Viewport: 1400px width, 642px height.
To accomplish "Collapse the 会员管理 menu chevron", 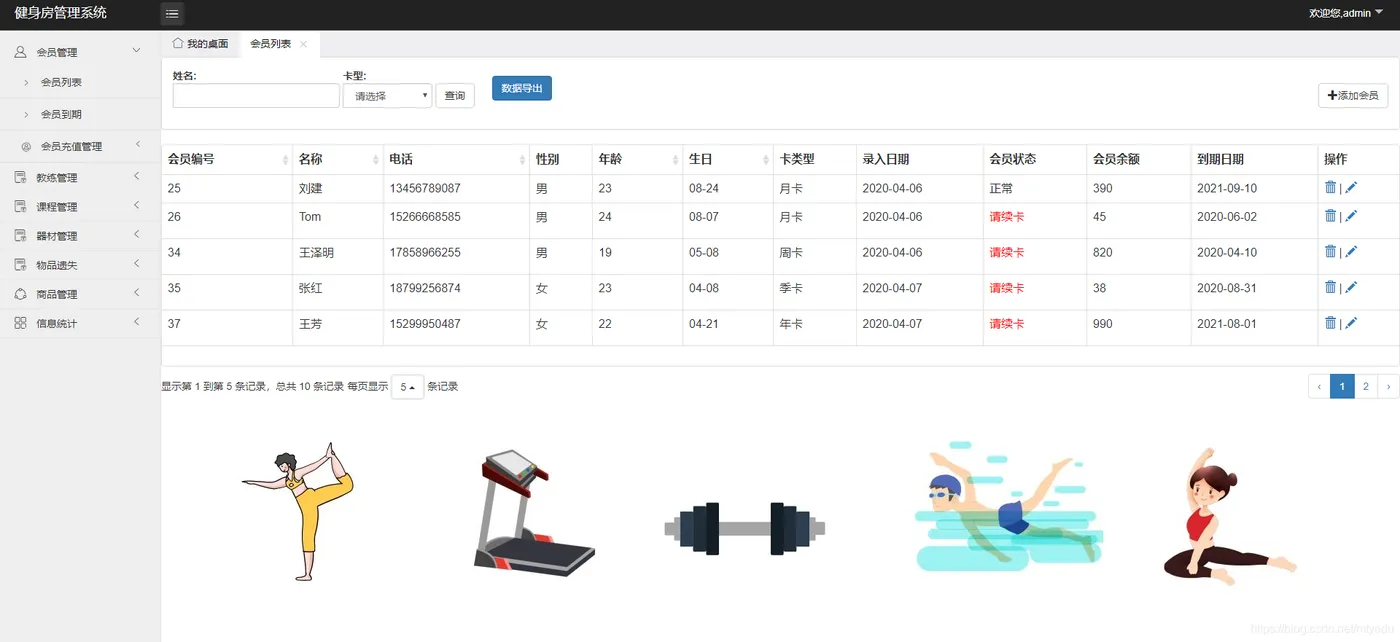I will coord(137,50).
